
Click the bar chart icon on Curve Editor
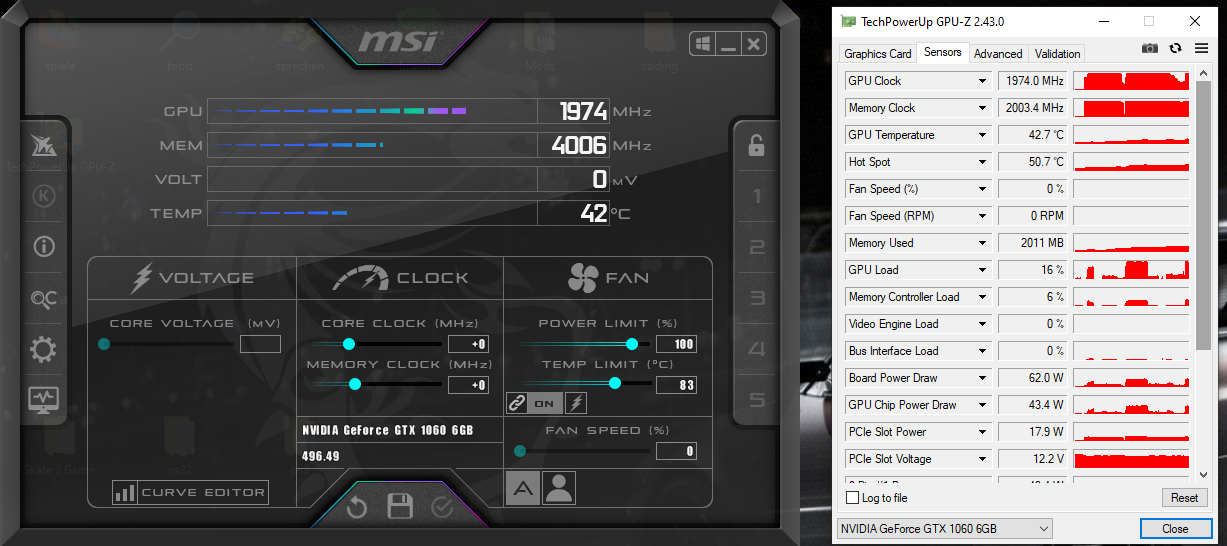tap(125, 493)
